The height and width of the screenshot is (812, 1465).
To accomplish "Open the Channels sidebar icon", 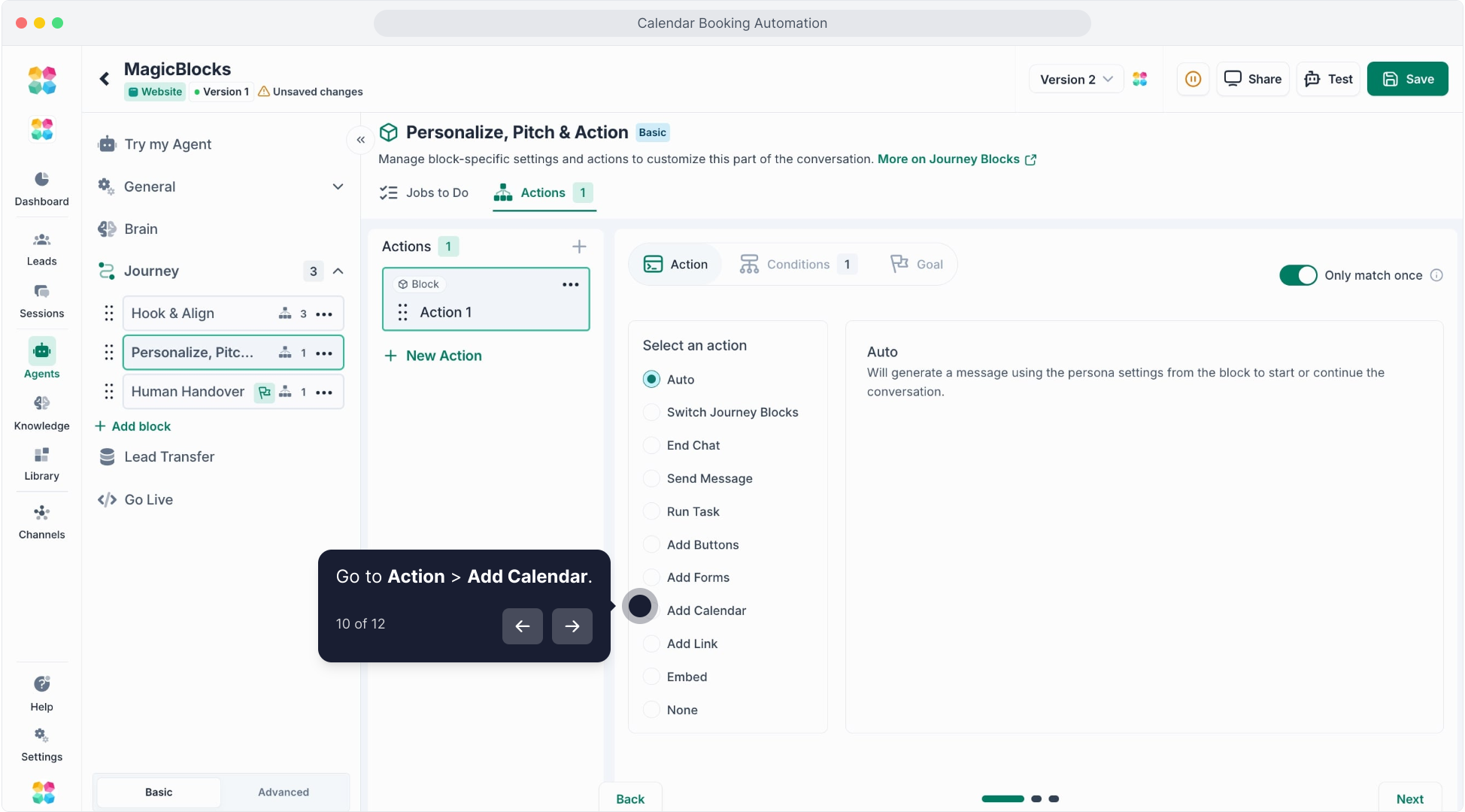I will [x=41, y=514].
